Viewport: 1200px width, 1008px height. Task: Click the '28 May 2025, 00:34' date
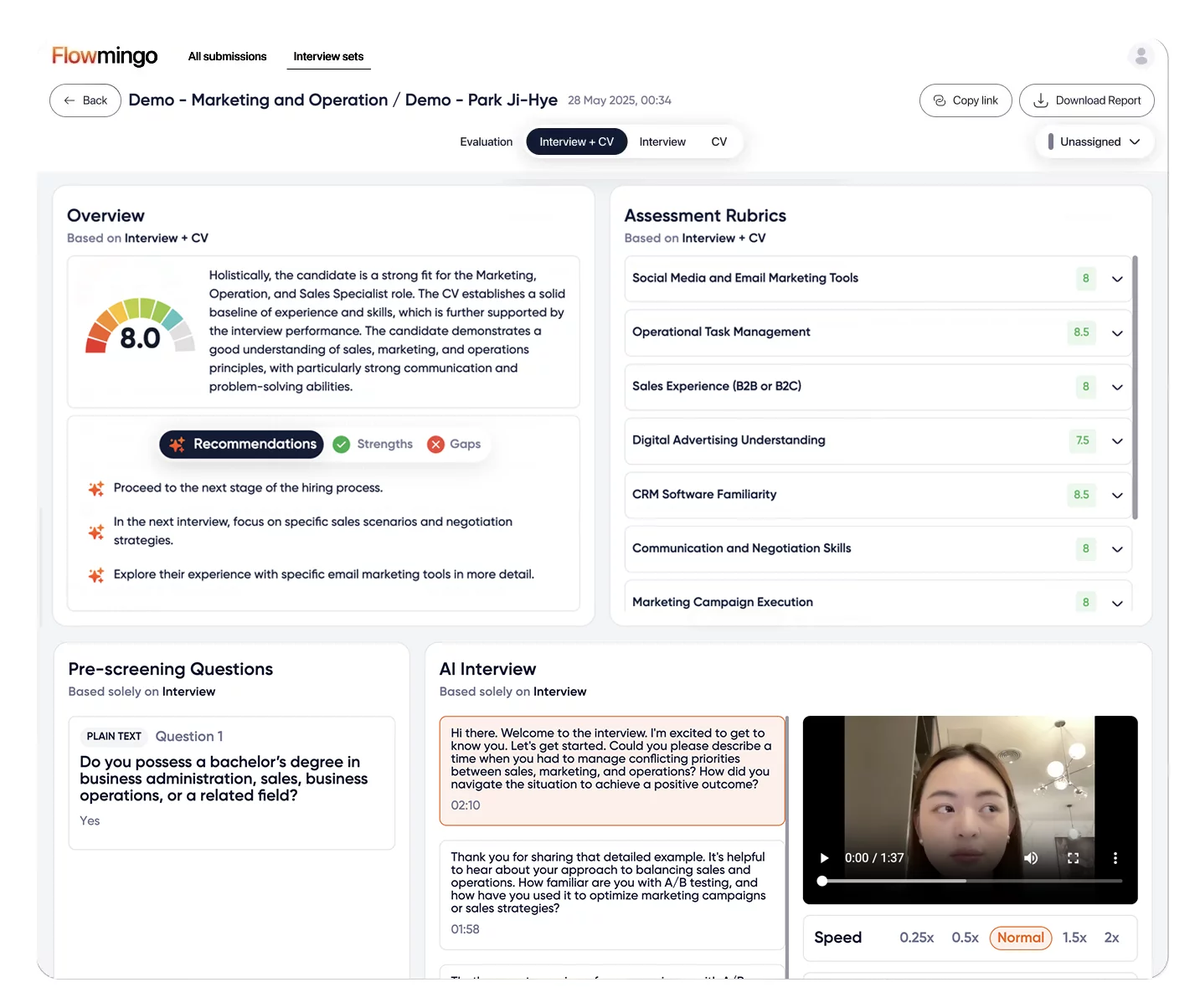pos(620,100)
